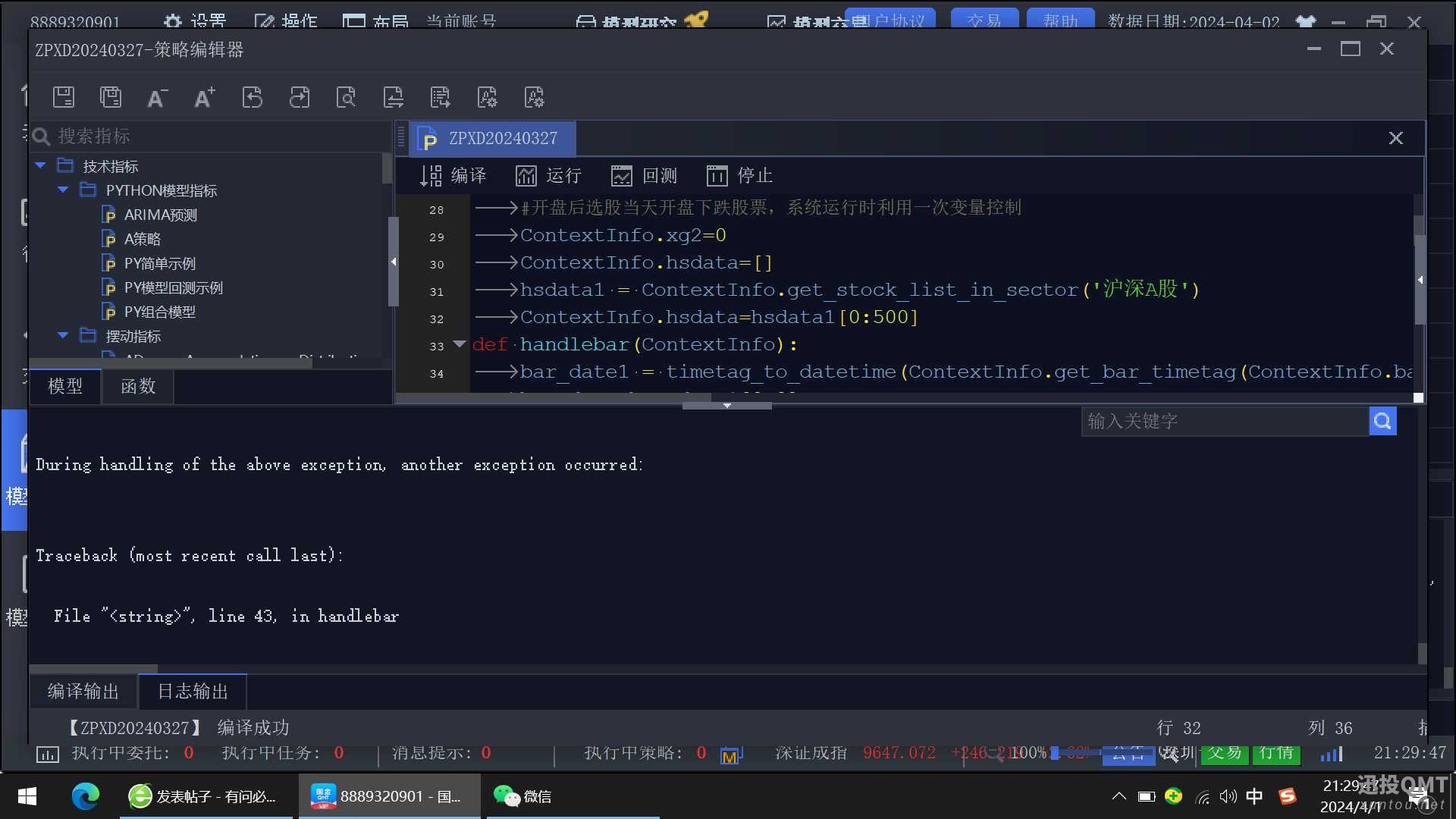1456x819 pixels.
Task: Open 发表帖子 browser window from taskbar
Action: click(x=206, y=796)
